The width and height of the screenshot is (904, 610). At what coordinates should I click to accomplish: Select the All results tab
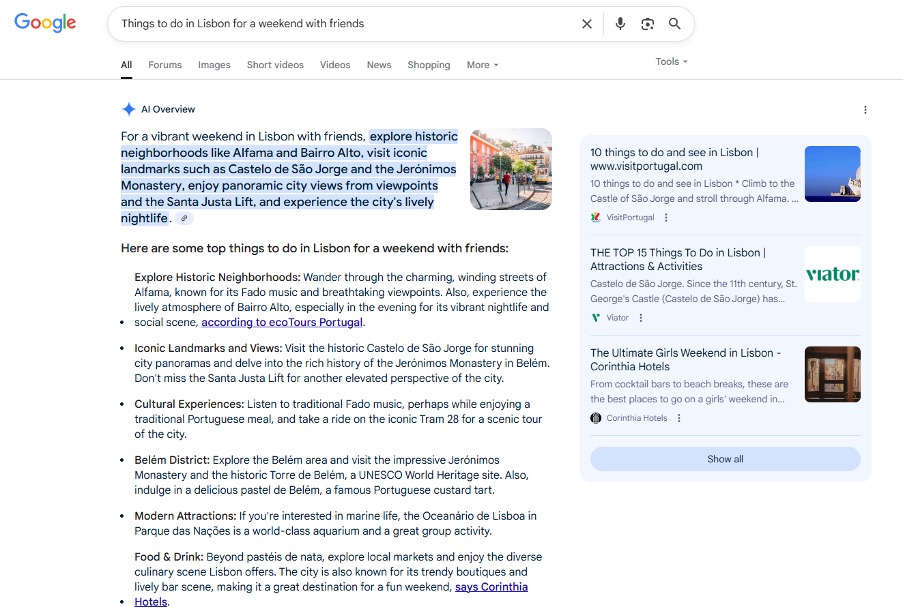(x=126, y=65)
